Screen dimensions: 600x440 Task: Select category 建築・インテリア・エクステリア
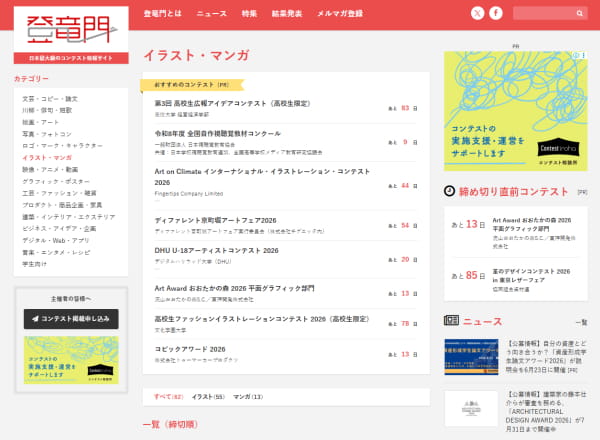click(68, 217)
